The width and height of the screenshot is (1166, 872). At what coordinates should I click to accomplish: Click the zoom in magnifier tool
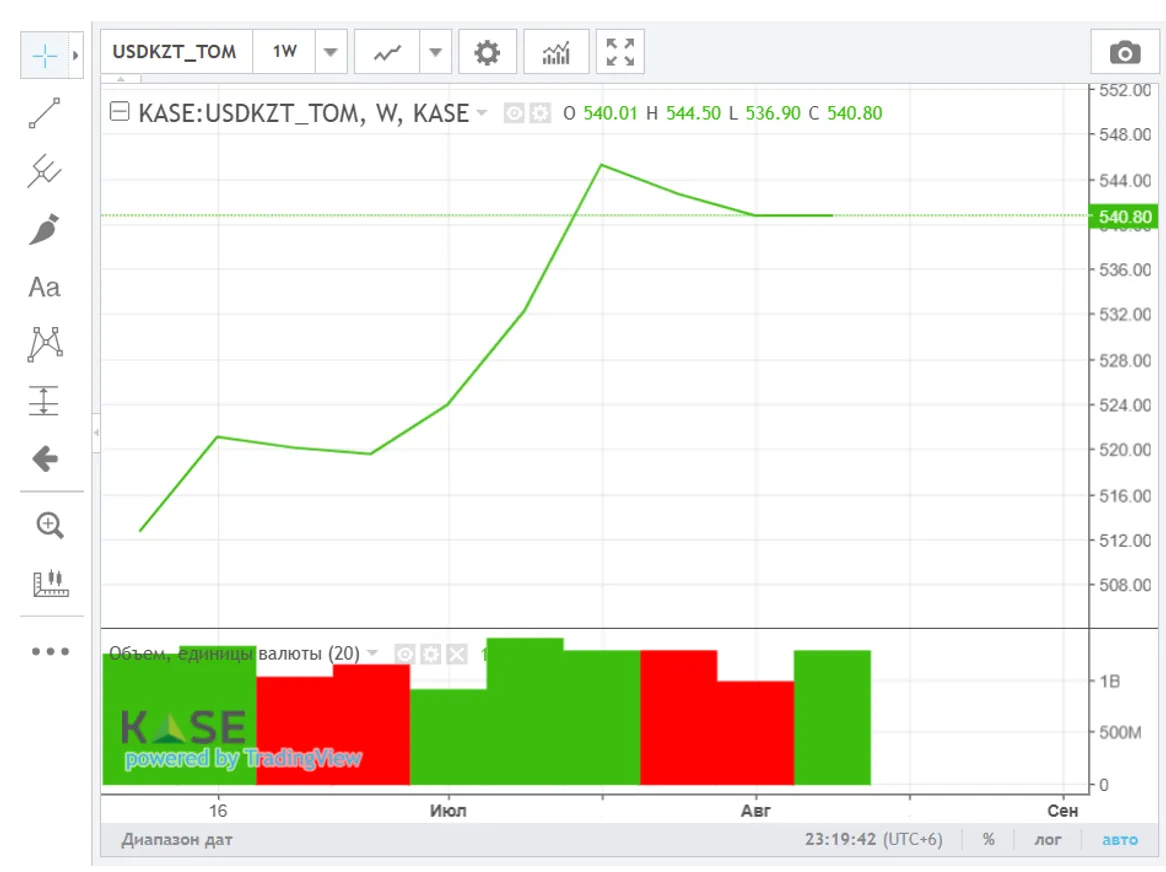[x=49, y=525]
